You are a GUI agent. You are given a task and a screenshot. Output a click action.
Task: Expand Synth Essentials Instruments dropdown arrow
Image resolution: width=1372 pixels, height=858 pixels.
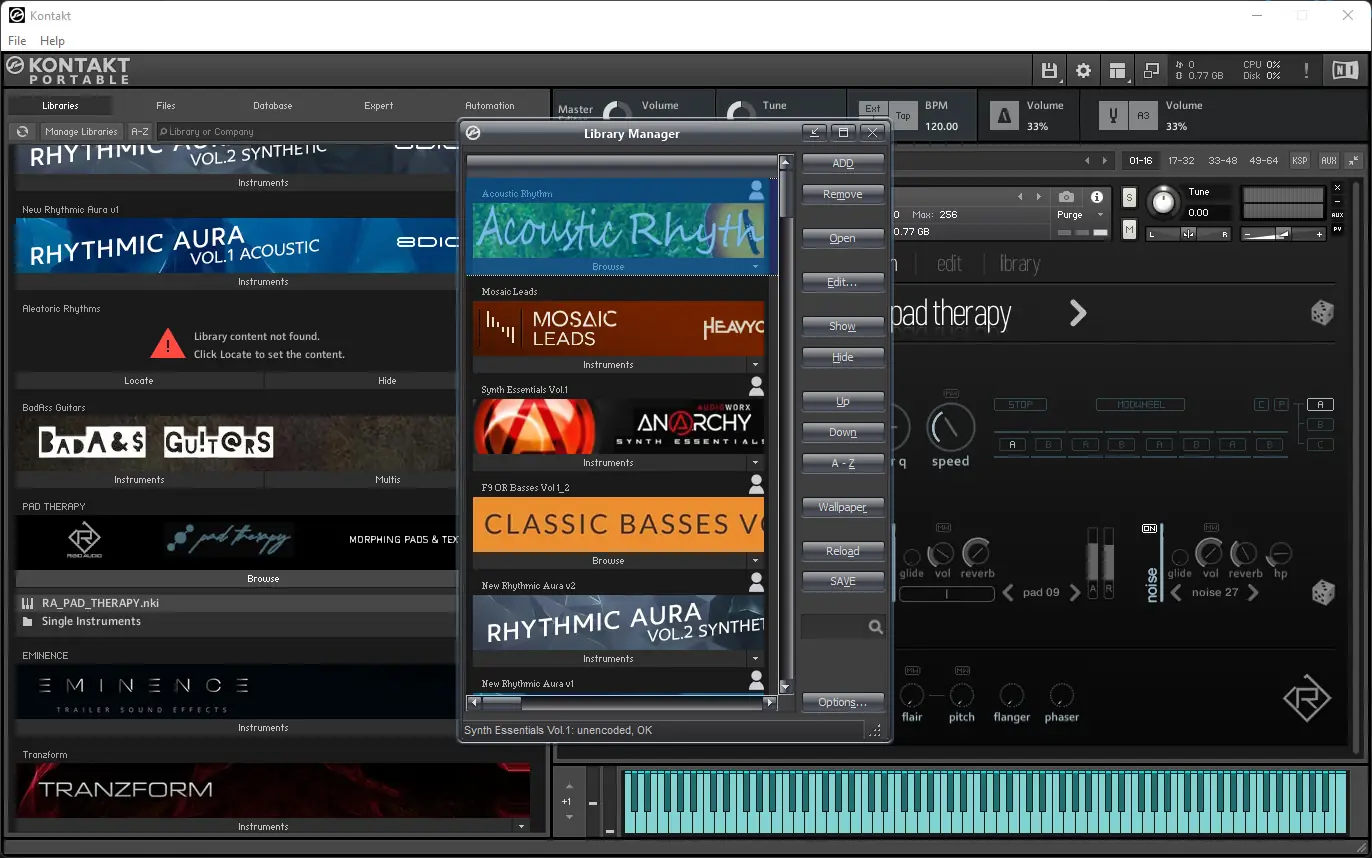(x=756, y=463)
